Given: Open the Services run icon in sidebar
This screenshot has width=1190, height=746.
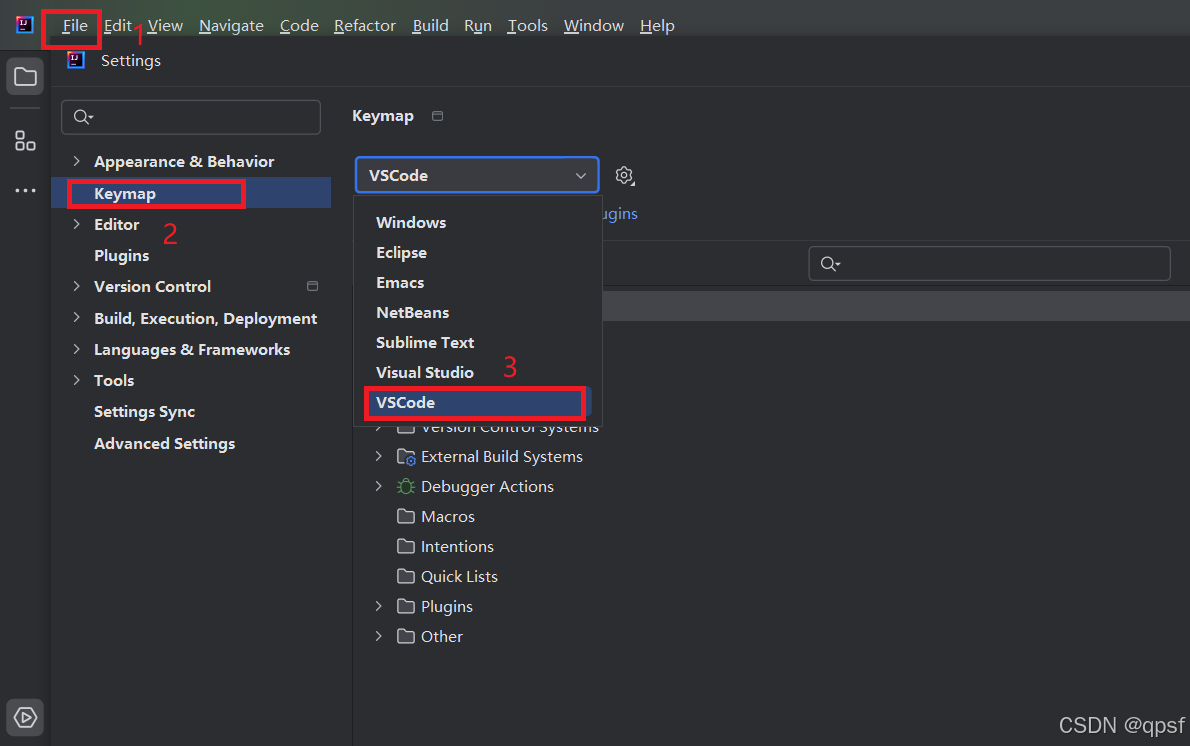Looking at the screenshot, I should pos(25,717).
